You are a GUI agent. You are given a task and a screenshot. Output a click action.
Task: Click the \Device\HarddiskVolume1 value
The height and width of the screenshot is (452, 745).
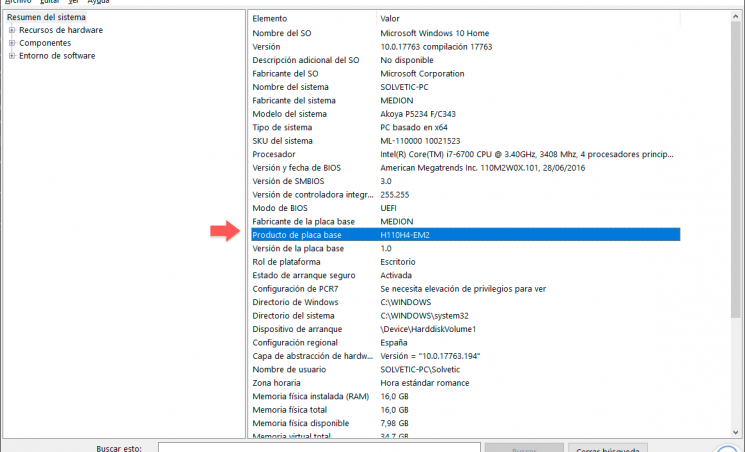[428, 329]
